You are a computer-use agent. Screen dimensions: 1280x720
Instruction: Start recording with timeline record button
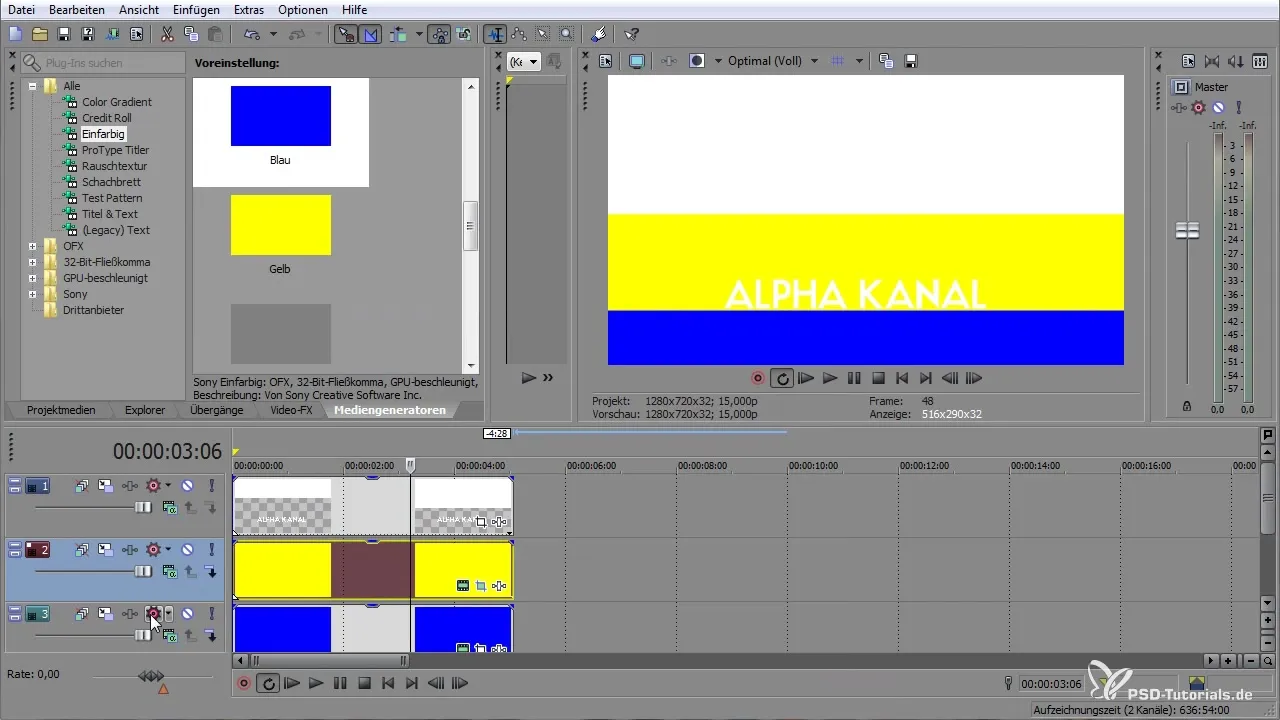(245, 684)
